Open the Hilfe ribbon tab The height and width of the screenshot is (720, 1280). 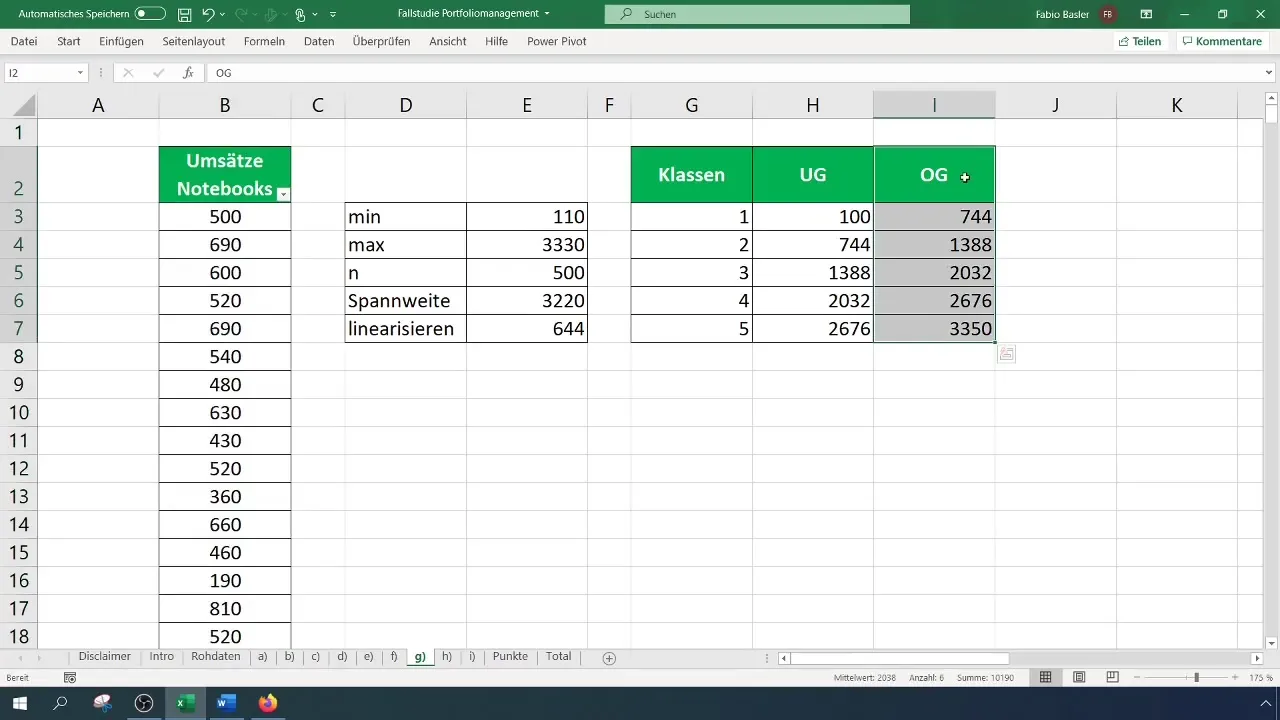tap(496, 41)
